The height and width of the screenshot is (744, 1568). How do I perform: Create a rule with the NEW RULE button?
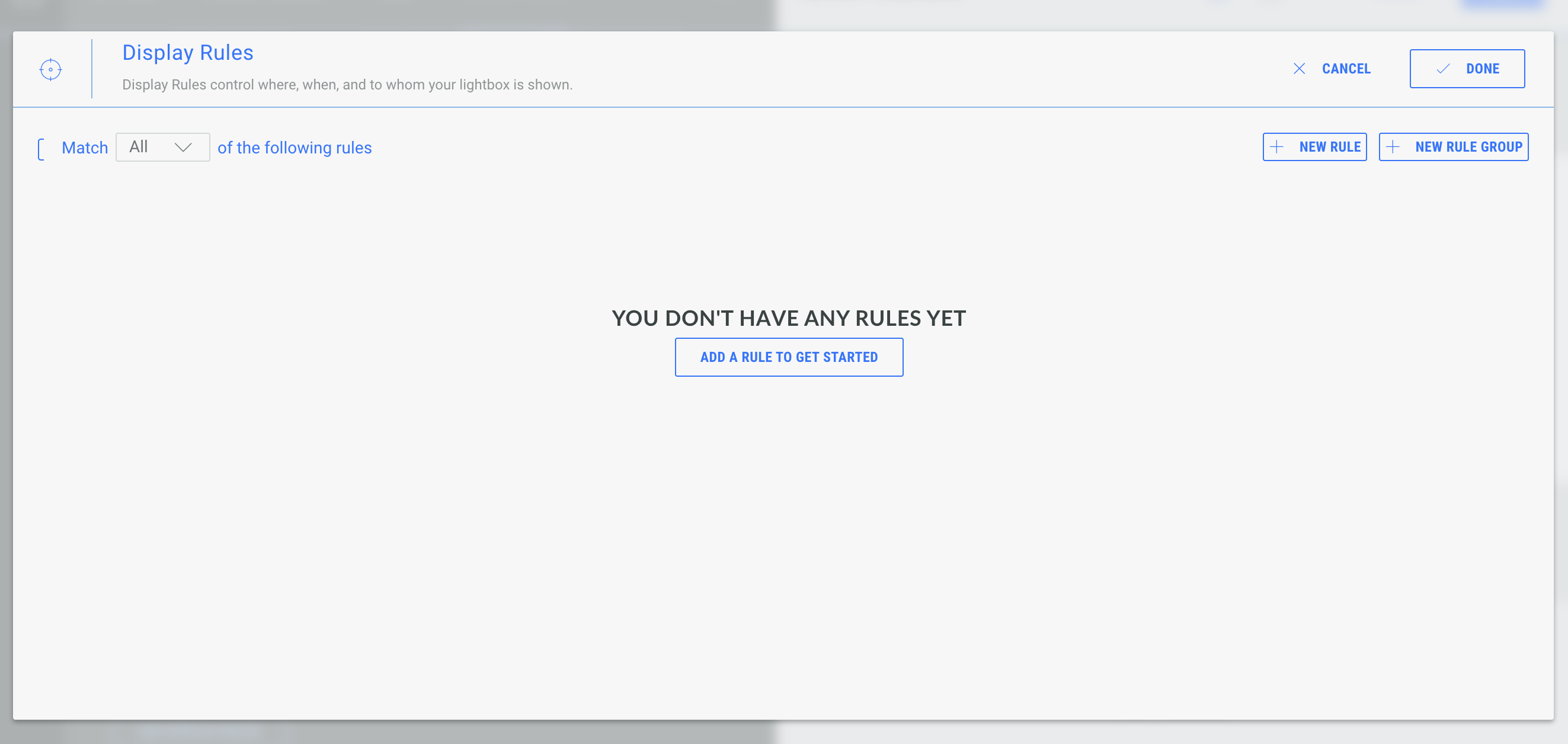tap(1314, 147)
